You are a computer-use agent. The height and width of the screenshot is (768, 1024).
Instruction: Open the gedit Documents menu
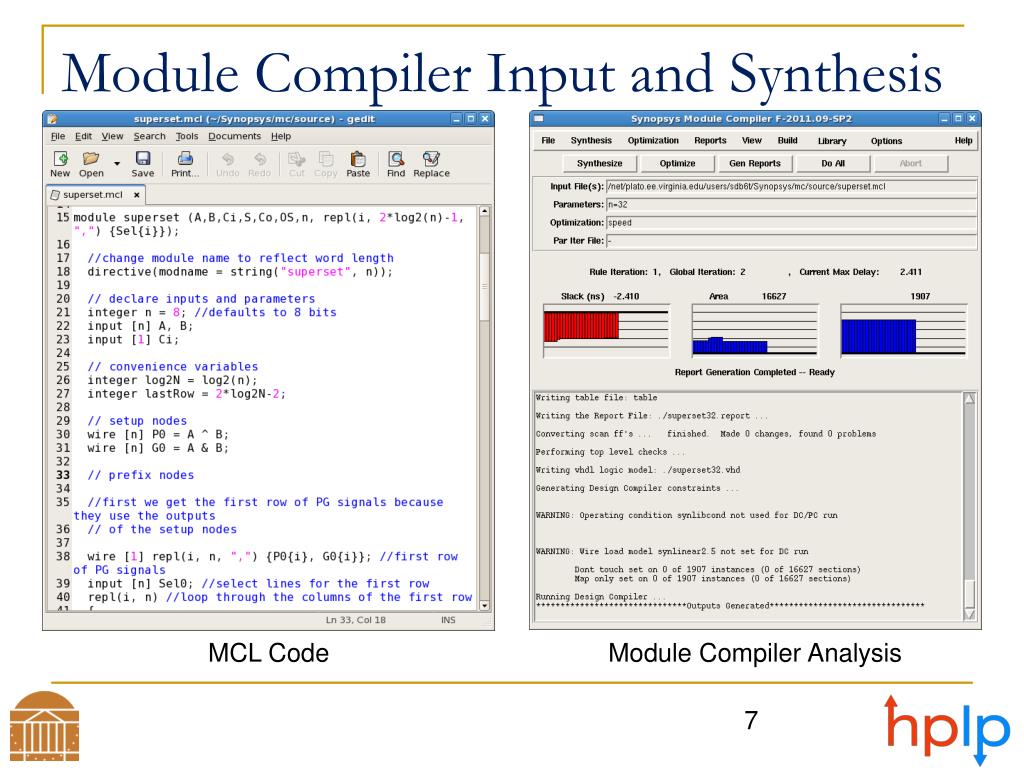point(234,136)
